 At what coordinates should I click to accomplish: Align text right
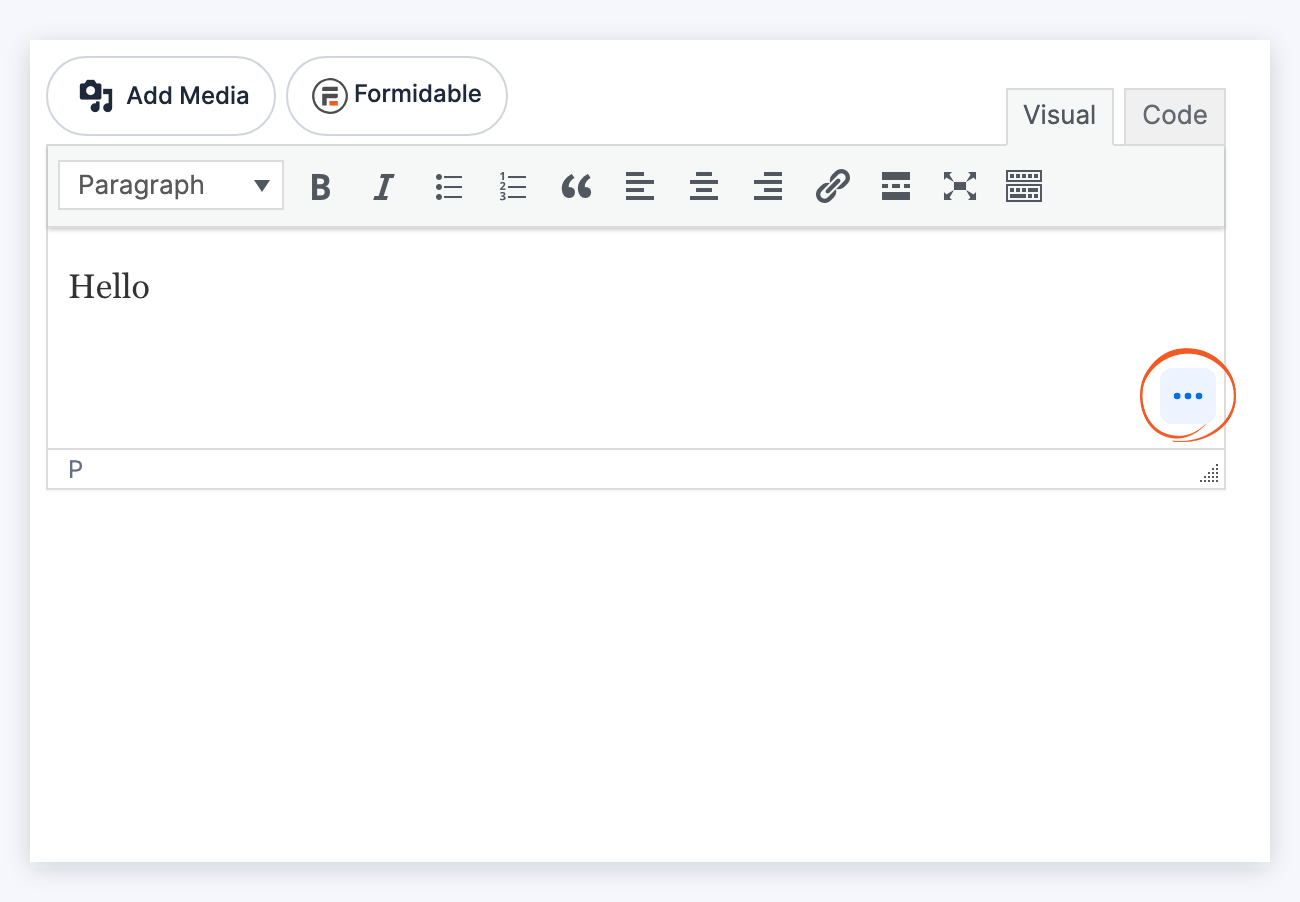[768, 186]
